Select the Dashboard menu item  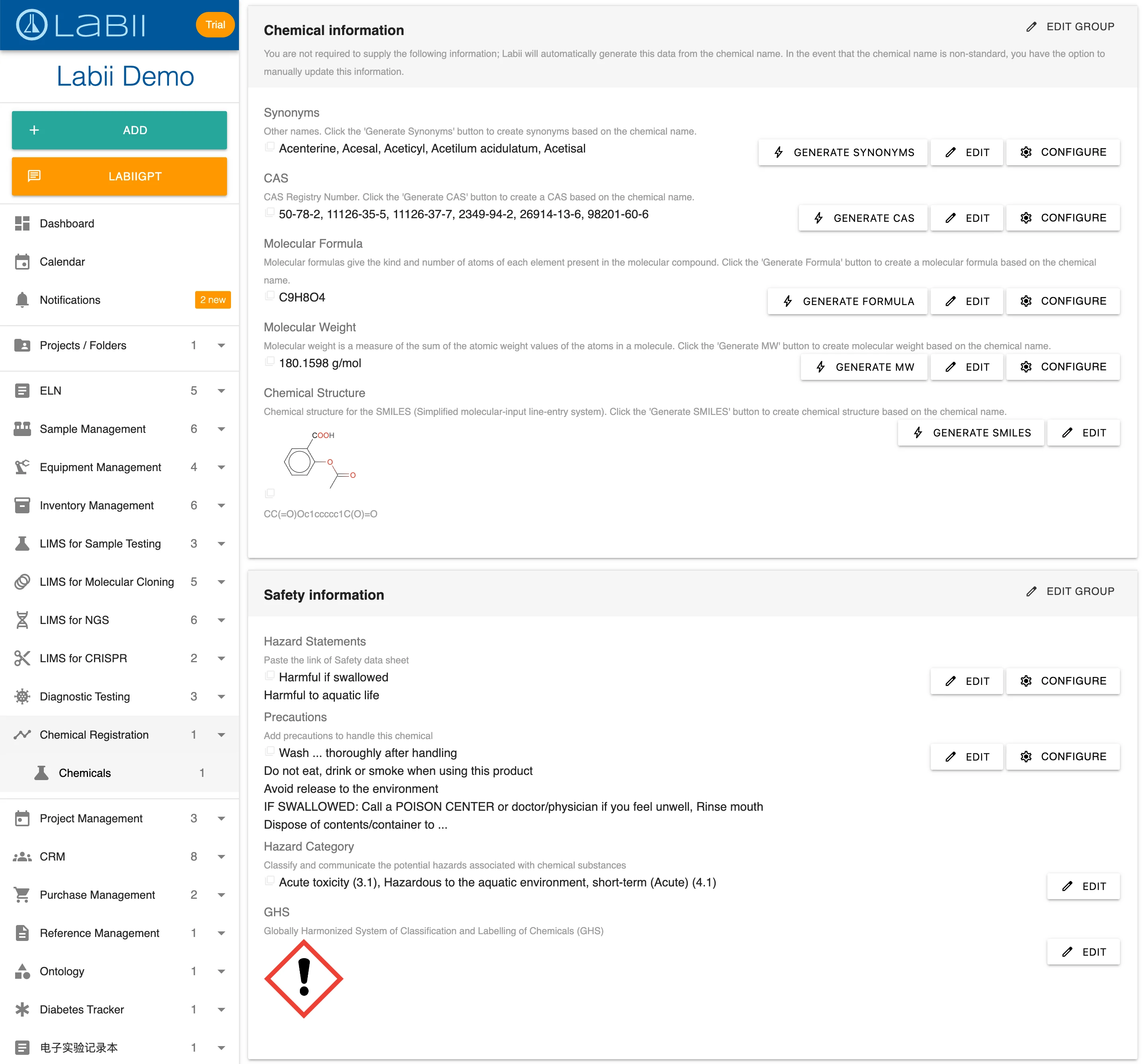click(119, 223)
